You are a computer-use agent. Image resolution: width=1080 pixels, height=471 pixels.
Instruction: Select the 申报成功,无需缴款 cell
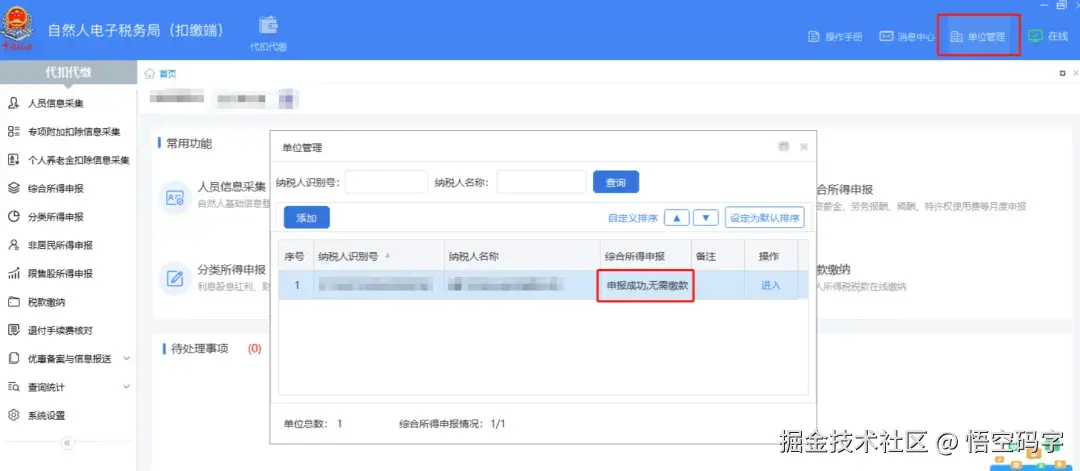coord(645,285)
